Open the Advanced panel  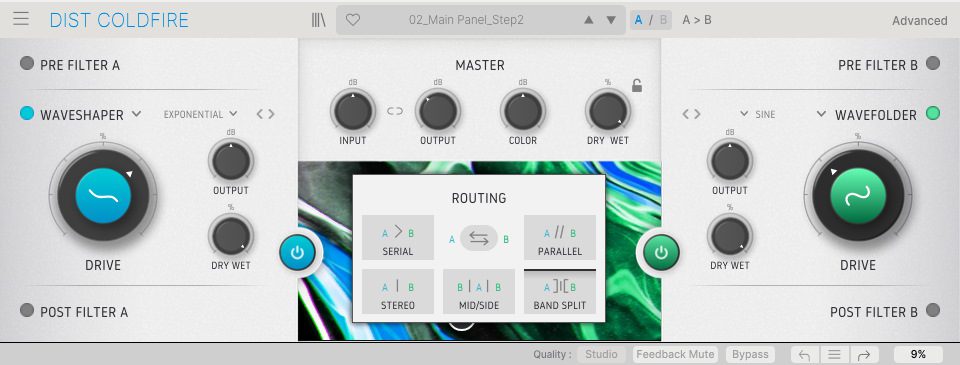[x=920, y=20]
